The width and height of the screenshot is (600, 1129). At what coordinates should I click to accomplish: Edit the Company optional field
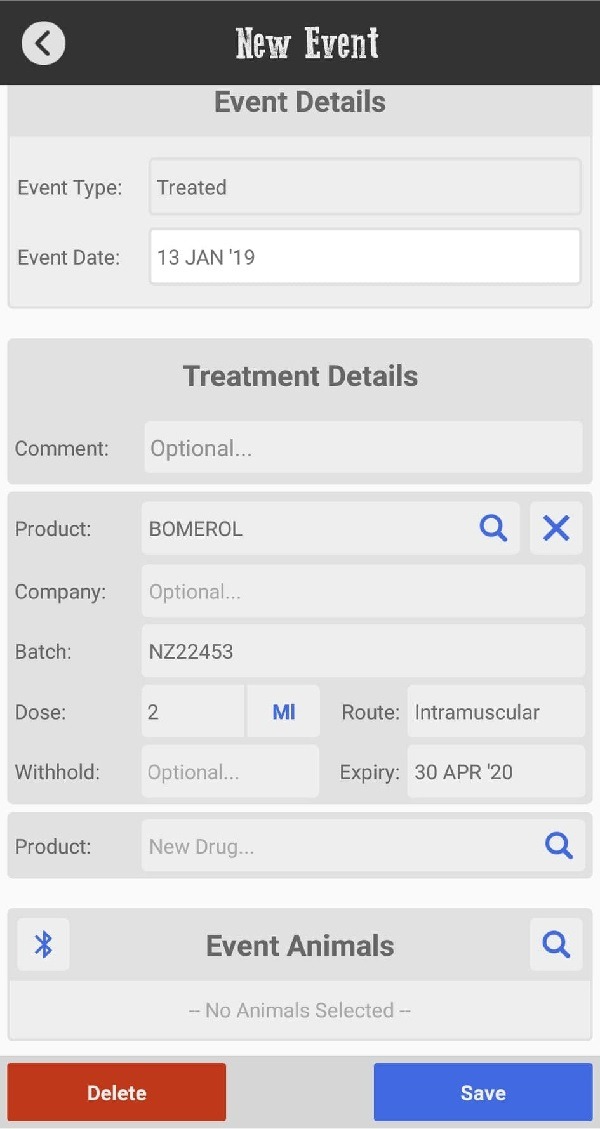coord(363,591)
